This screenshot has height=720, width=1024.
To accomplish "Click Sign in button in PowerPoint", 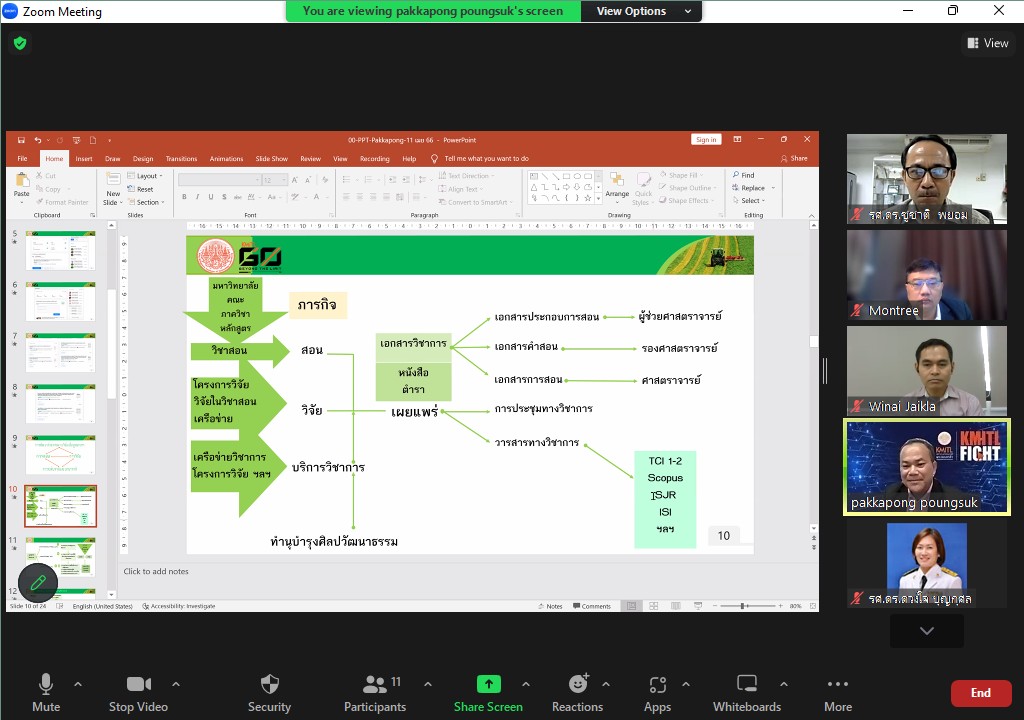I will click(706, 139).
